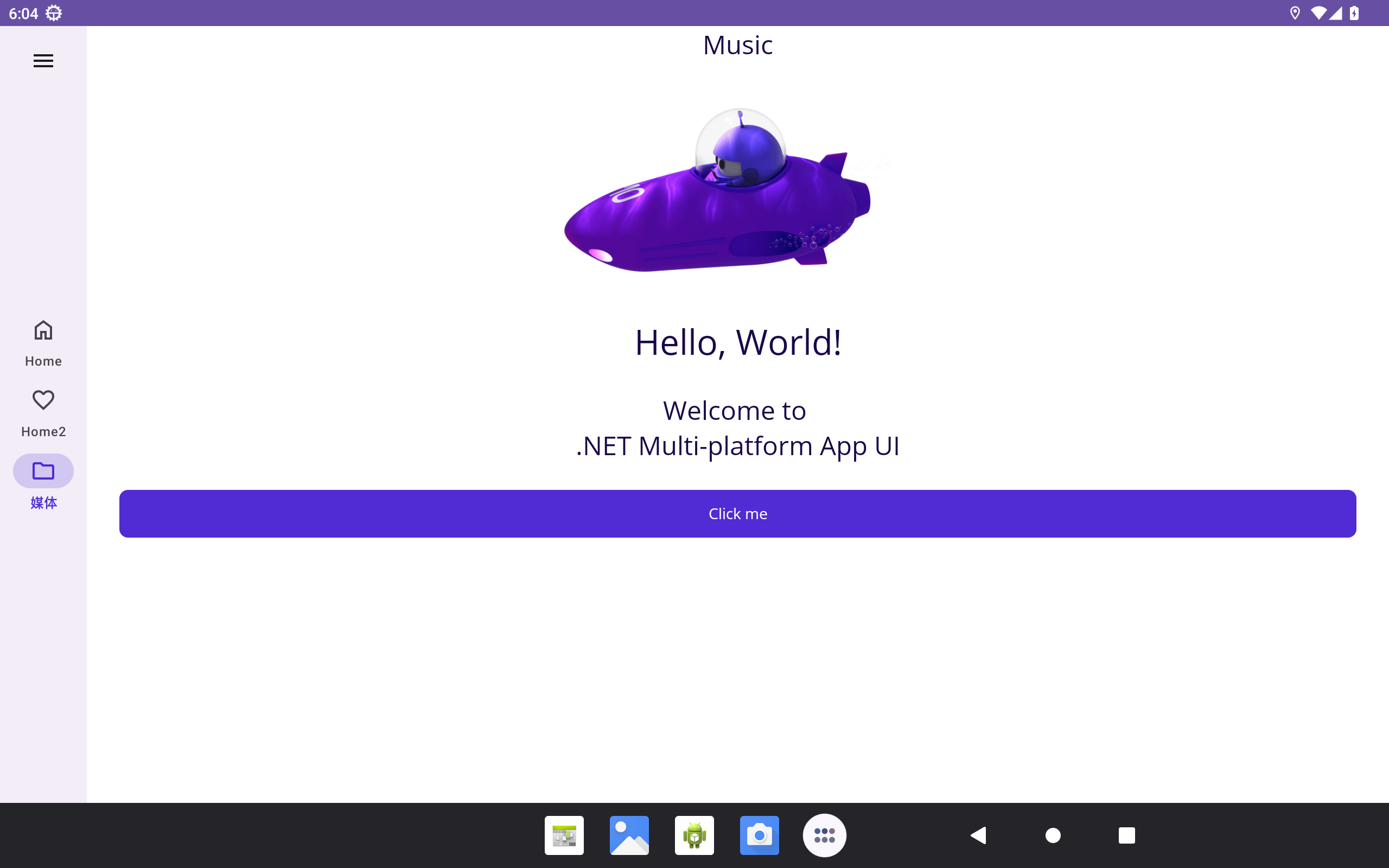The image size is (1389, 868).
Task: Open the hamburger flyout menu
Action: [x=43, y=61]
